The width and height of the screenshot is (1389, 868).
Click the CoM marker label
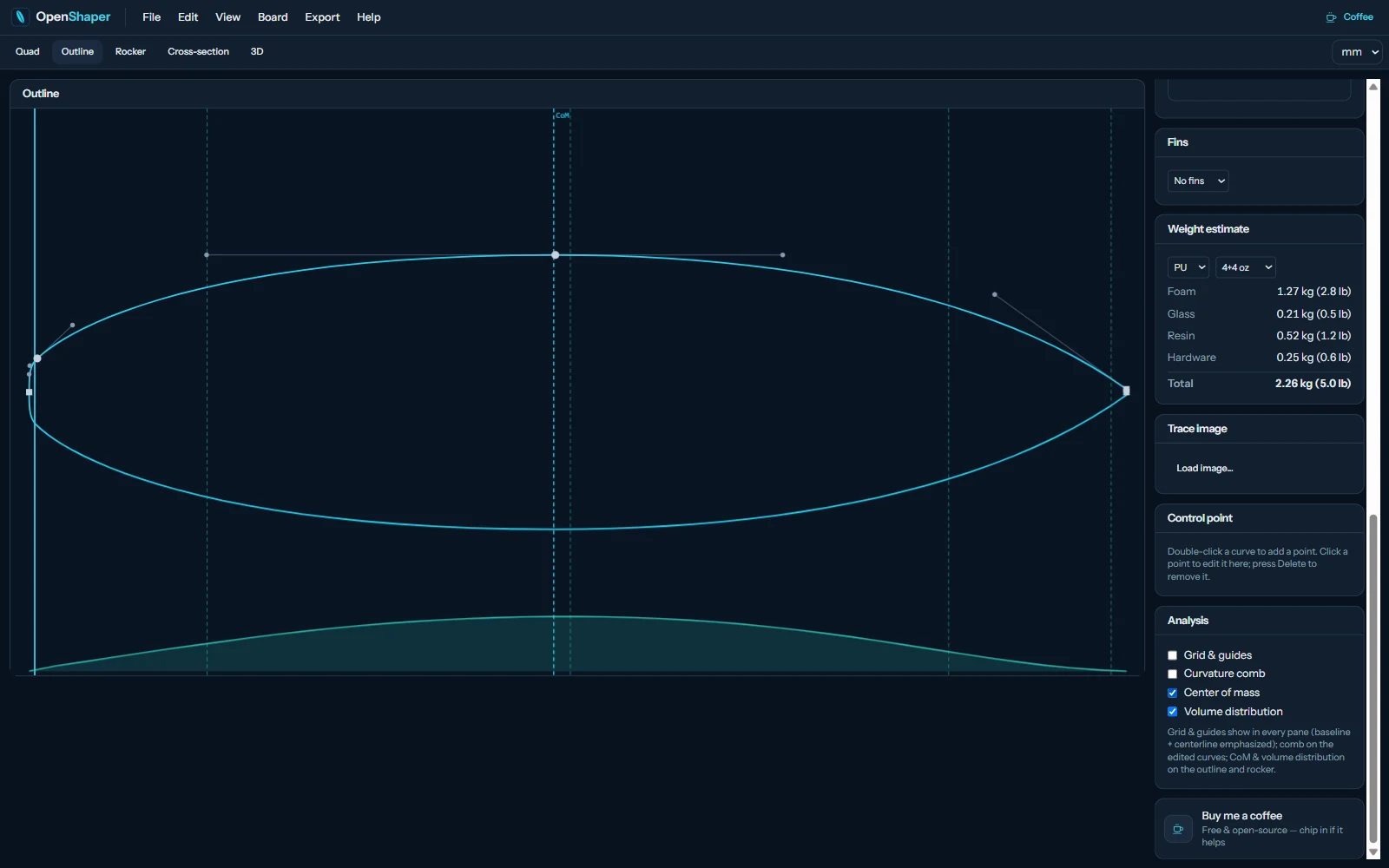coord(563,115)
